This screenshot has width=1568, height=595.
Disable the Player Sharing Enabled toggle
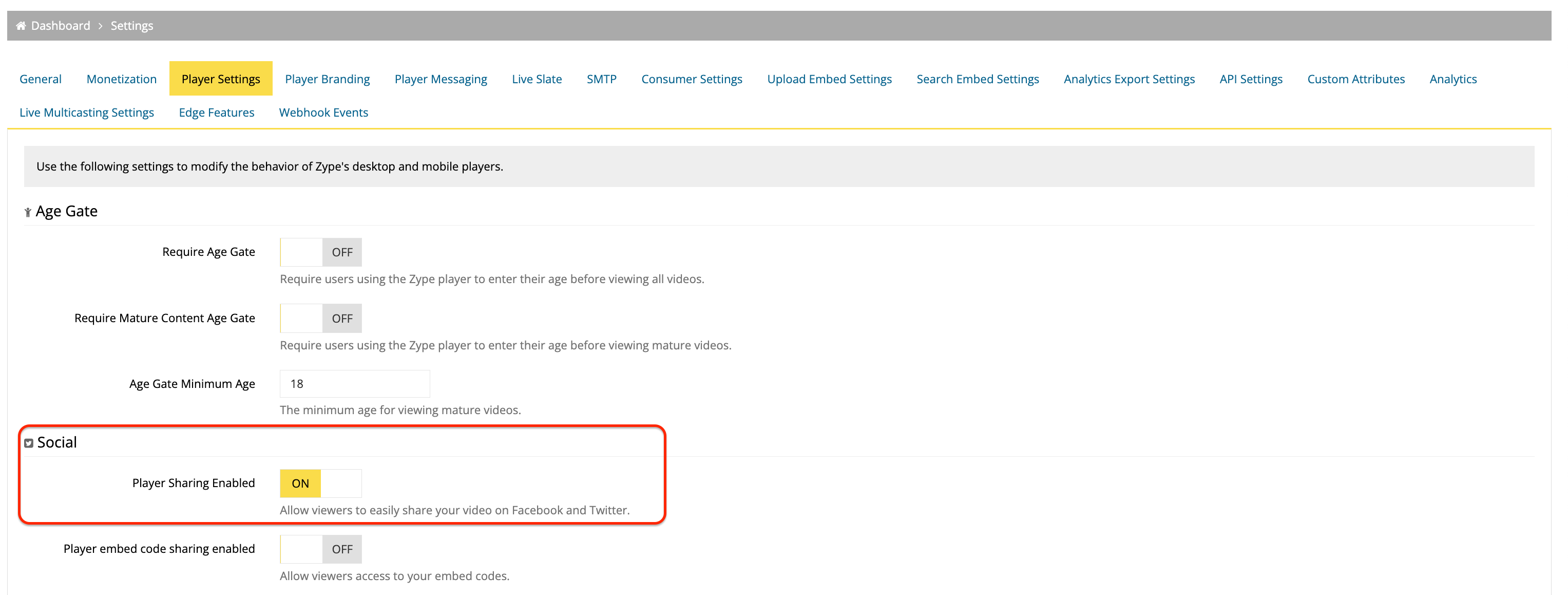pos(320,483)
